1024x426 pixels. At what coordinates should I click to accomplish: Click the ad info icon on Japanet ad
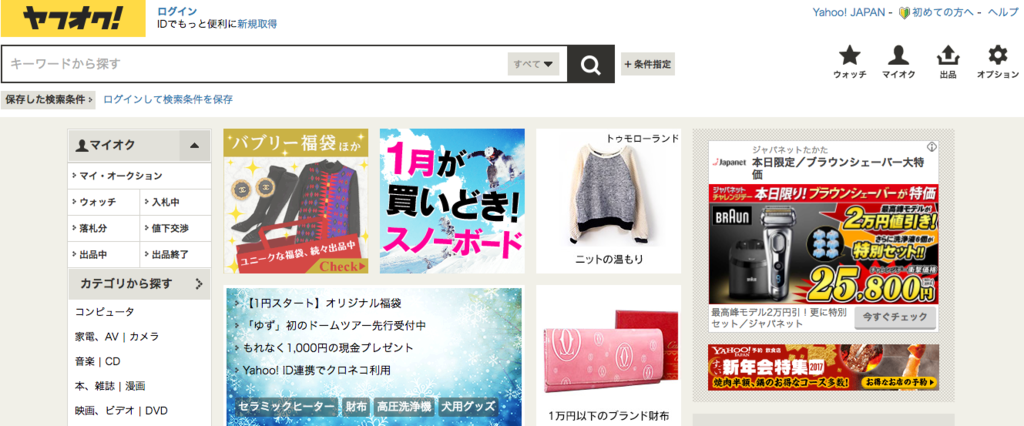click(933, 147)
